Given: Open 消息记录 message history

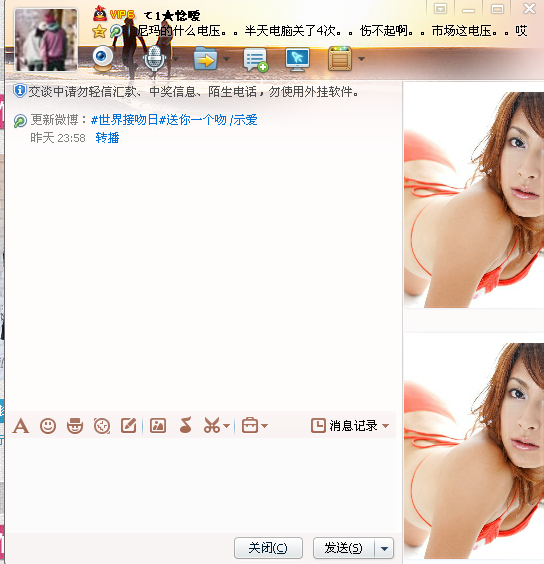Looking at the screenshot, I should (x=344, y=426).
